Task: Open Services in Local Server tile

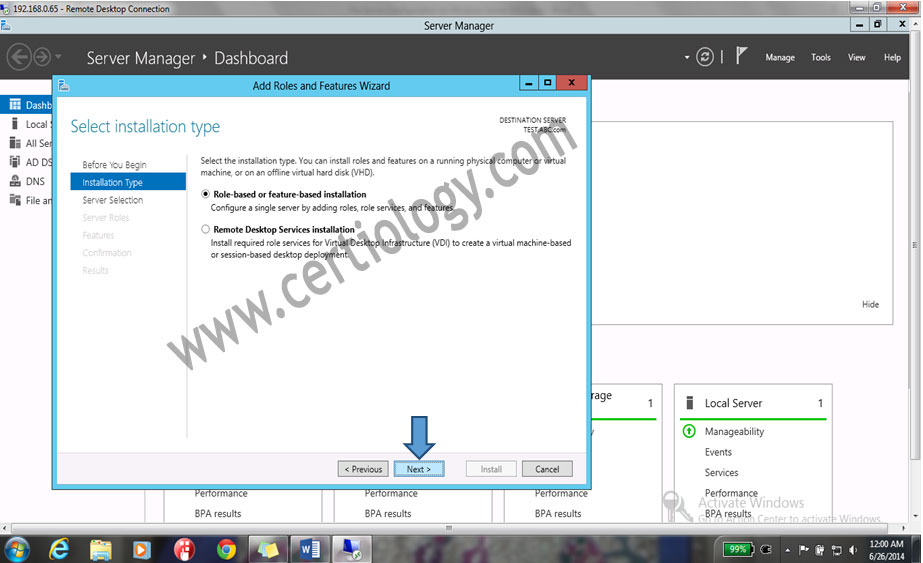Action: pos(721,472)
